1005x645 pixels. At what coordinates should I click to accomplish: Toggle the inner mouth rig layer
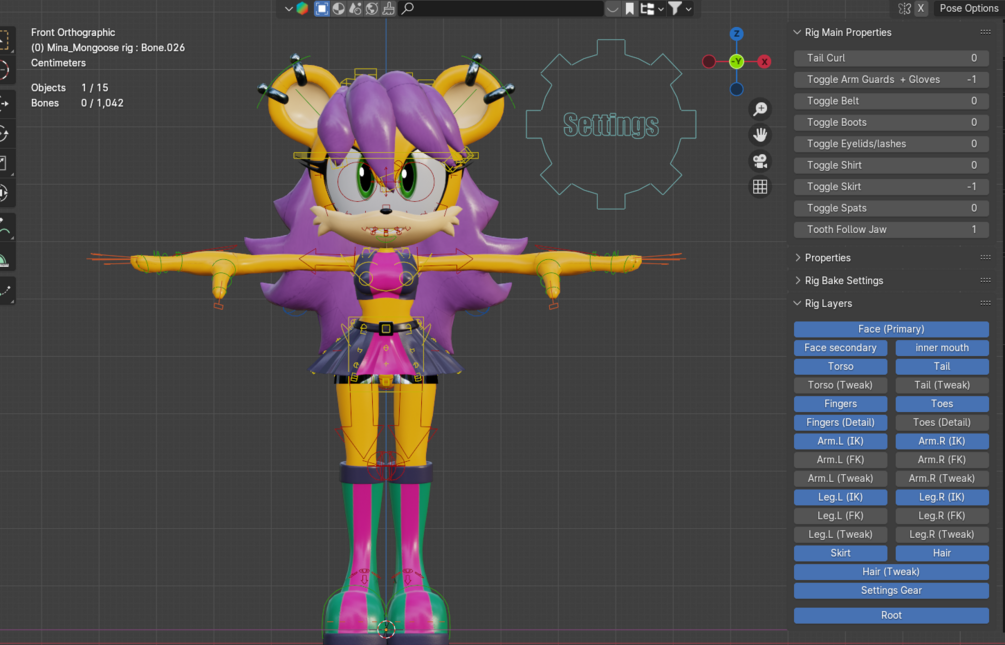942,348
